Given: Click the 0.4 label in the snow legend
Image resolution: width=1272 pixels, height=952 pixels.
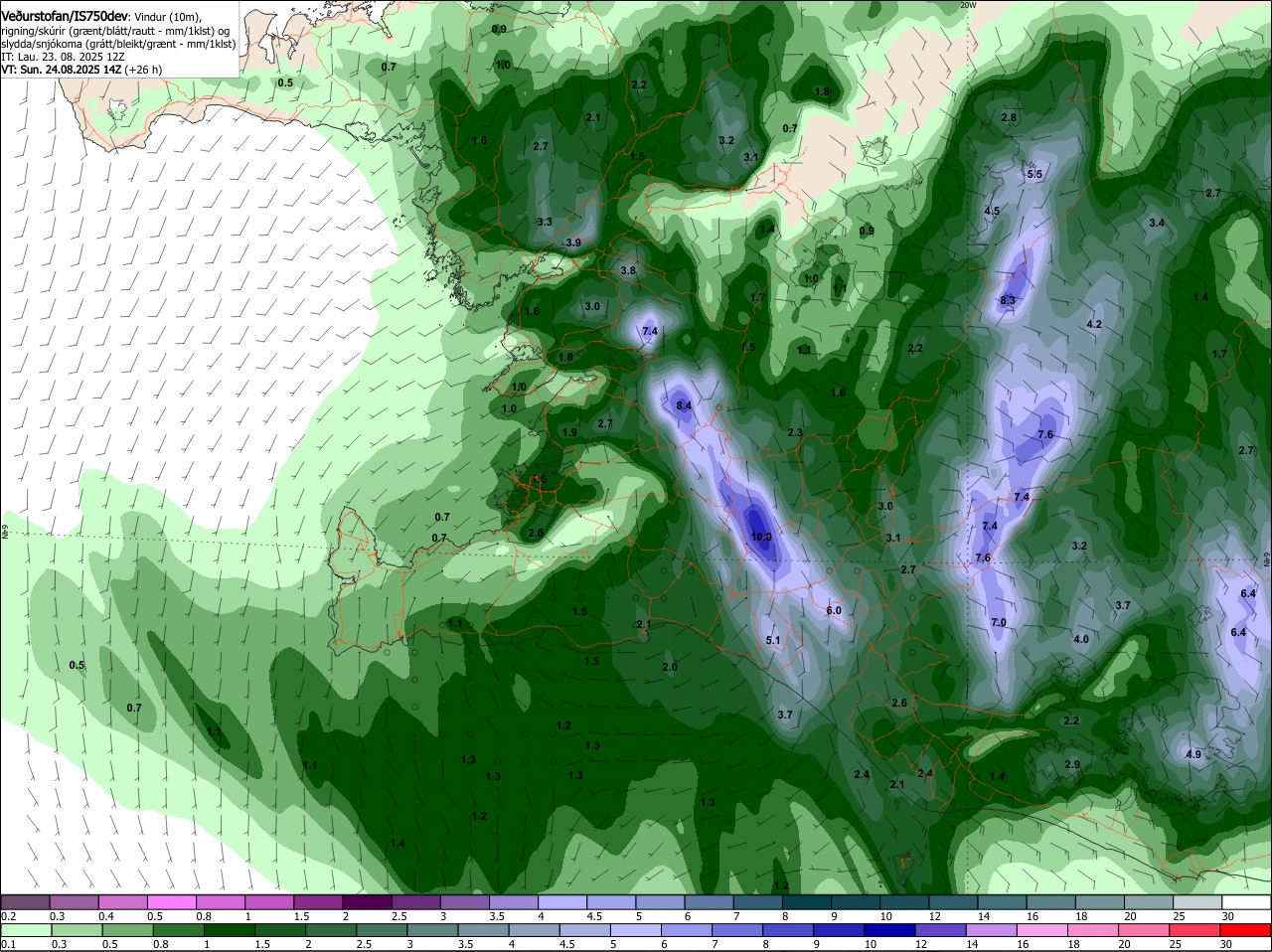Looking at the screenshot, I should [x=106, y=916].
